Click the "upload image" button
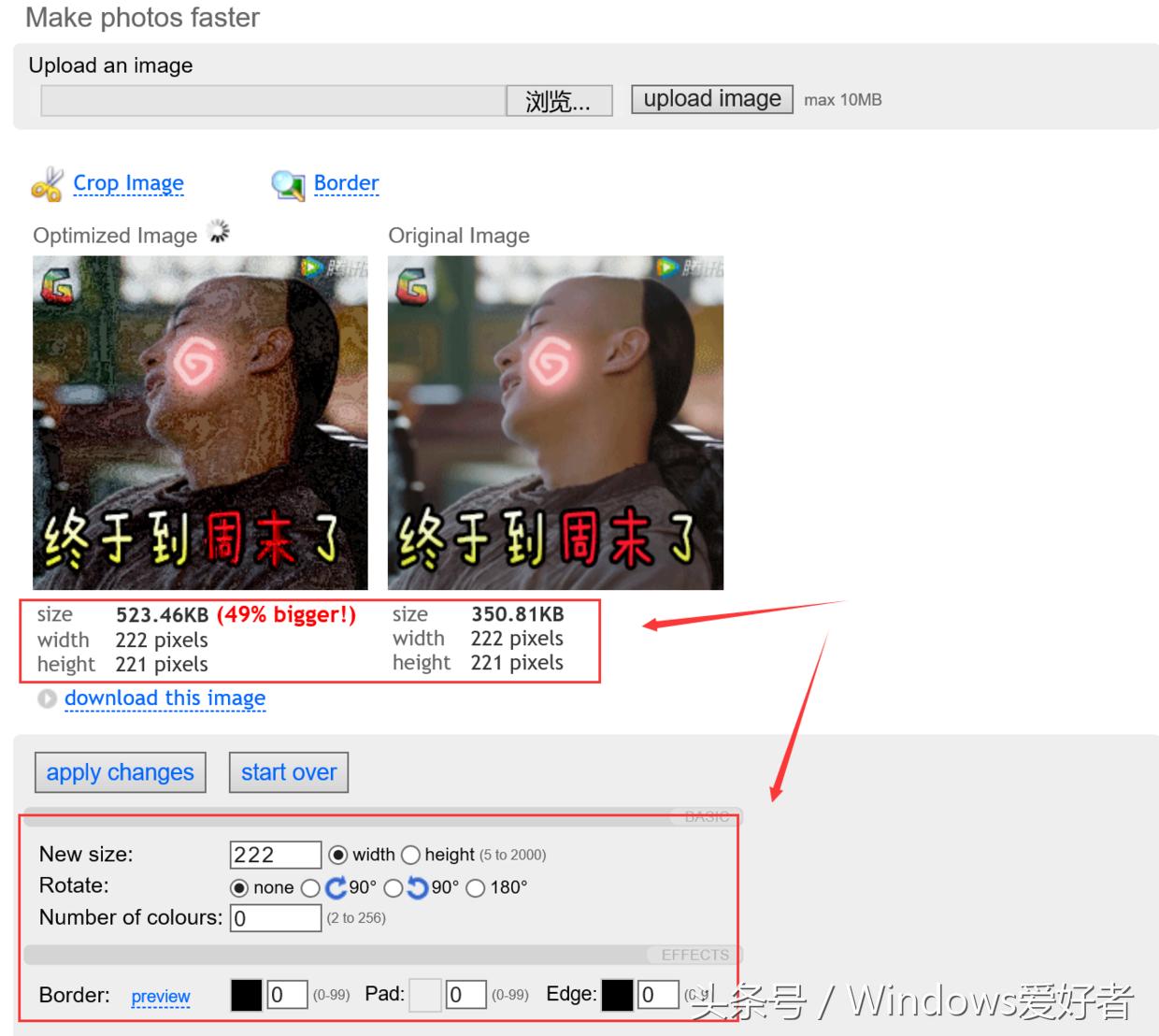 711,98
